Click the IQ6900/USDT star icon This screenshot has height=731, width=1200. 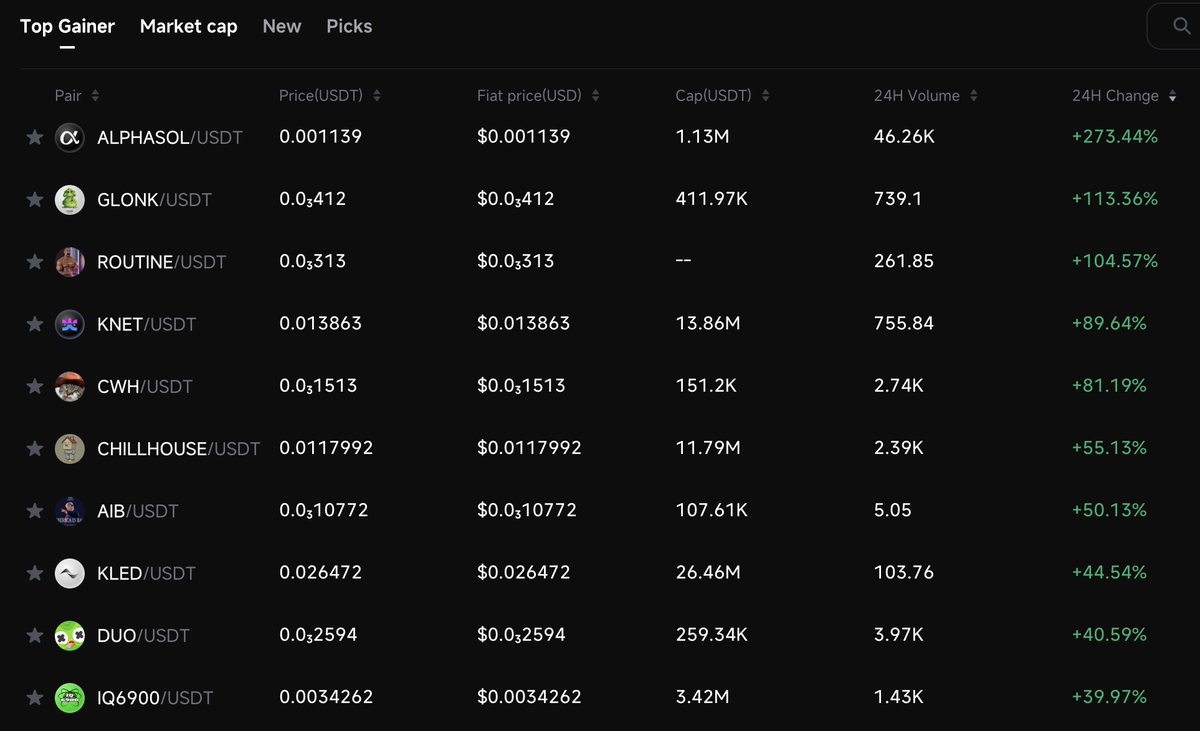click(35, 697)
